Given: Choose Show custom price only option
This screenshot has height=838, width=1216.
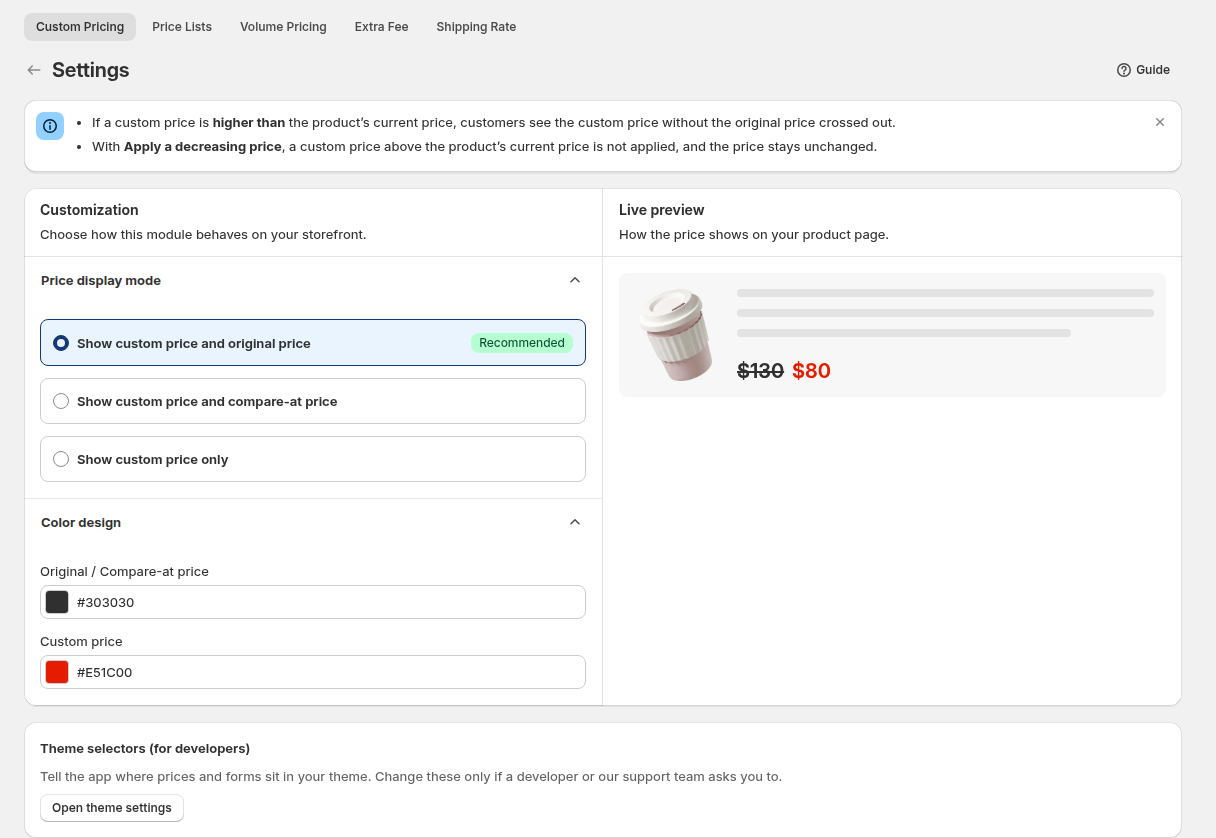Looking at the screenshot, I should [313, 459].
